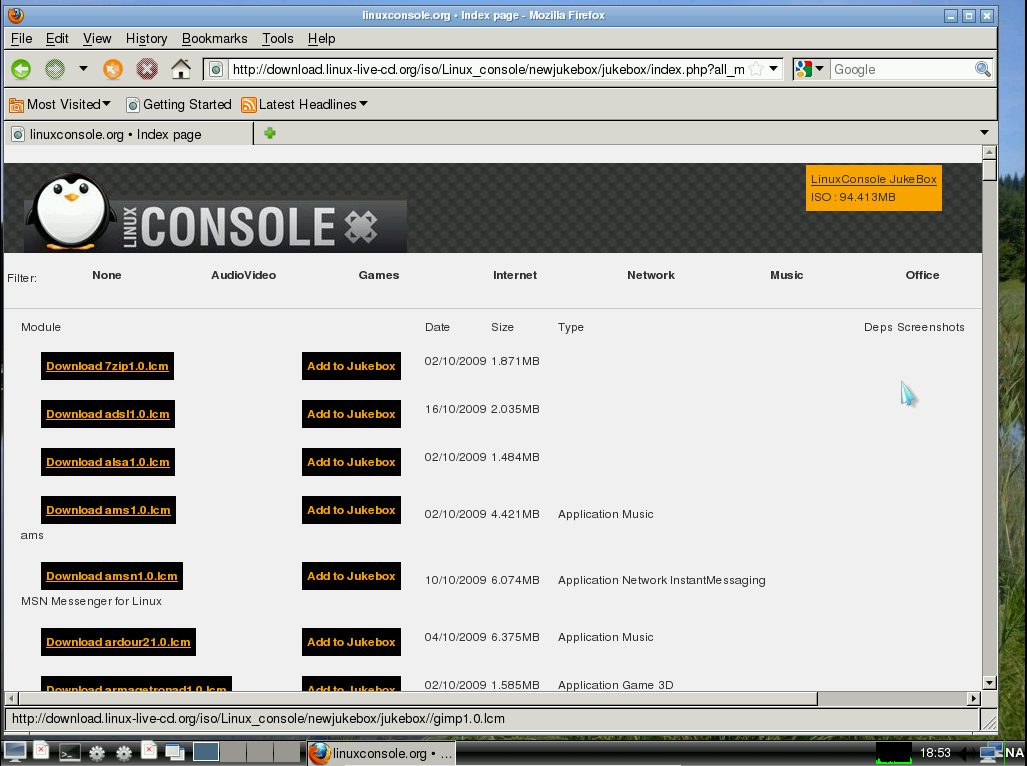Open a new tab with the green plus icon
Screen dimensions: 1027x766
click(x=270, y=134)
